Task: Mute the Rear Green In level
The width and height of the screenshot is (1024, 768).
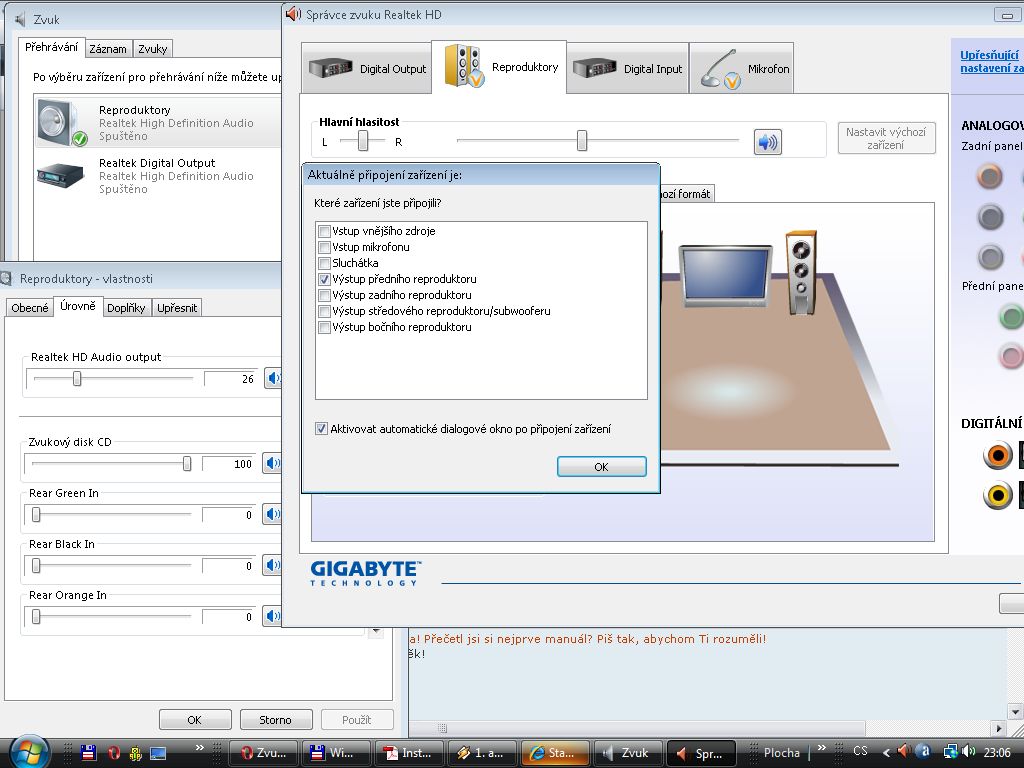Action: point(272,514)
